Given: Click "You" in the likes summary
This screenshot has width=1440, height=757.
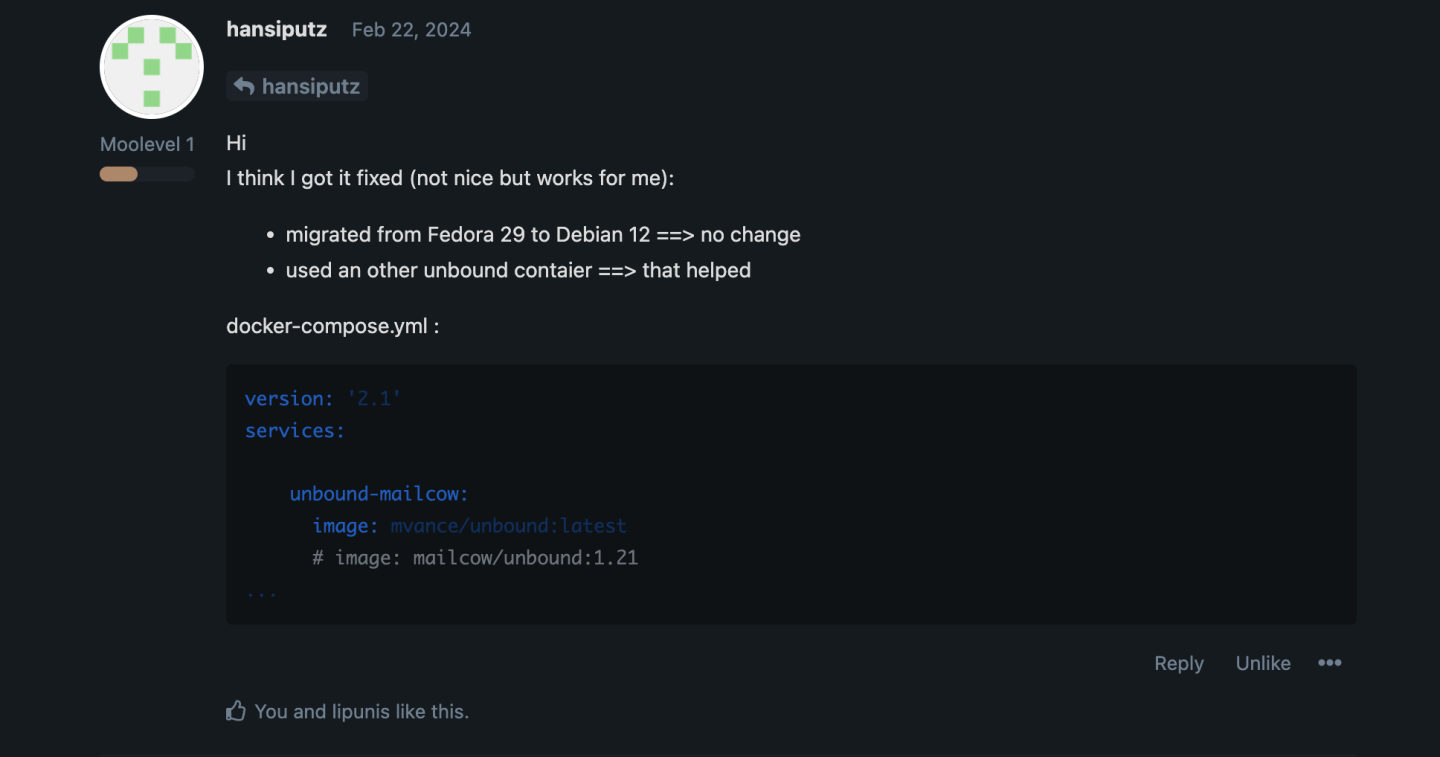Looking at the screenshot, I should tap(271, 712).
